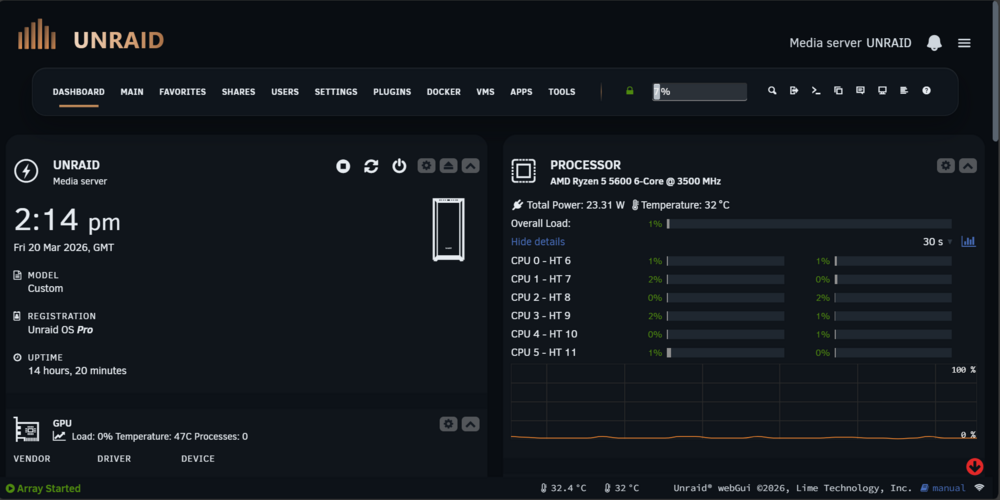Click the red down-arrow scroll button
Image resolution: width=1000 pixels, height=500 pixels.
coord(974,467)
